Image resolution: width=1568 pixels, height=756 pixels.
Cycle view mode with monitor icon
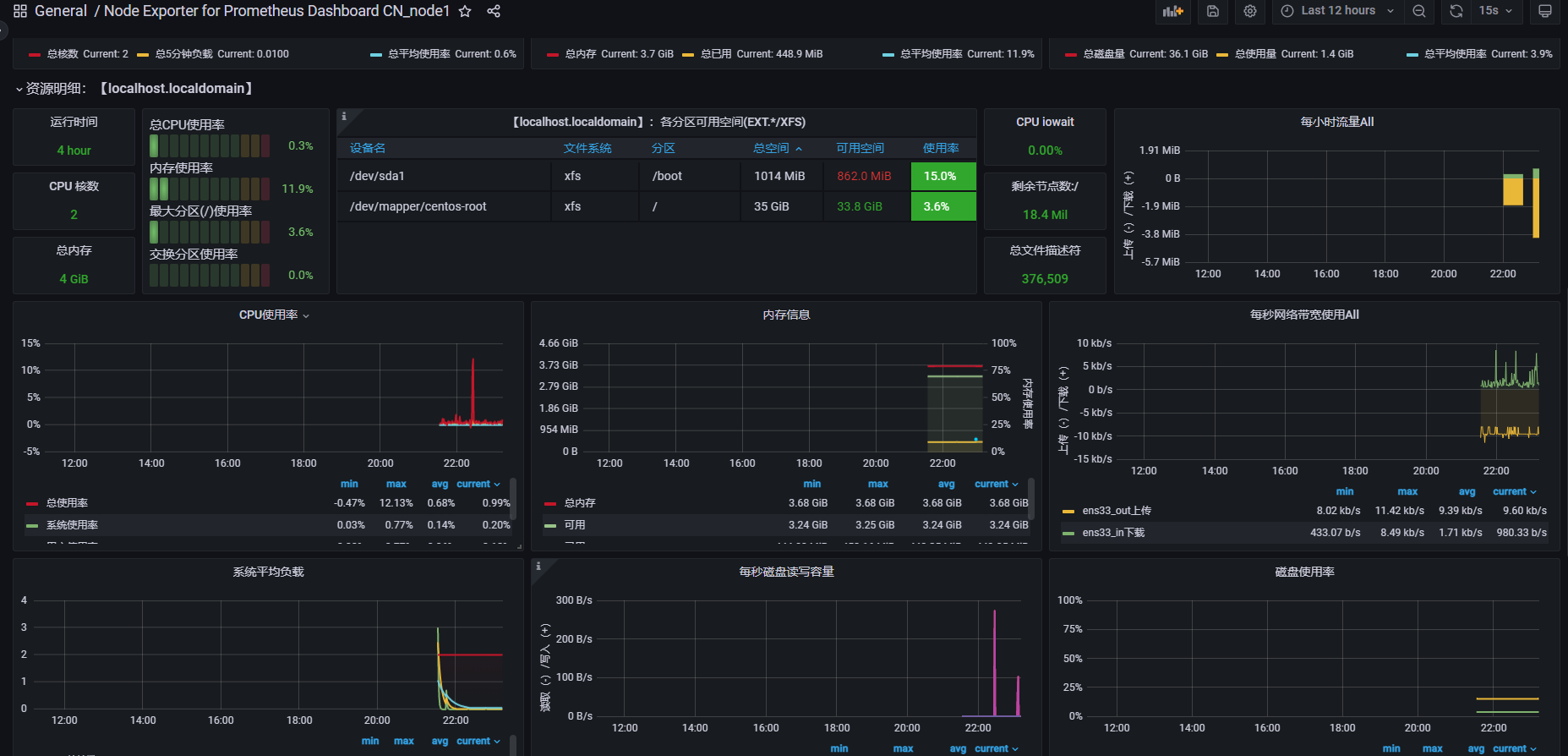coord(1545,11)
